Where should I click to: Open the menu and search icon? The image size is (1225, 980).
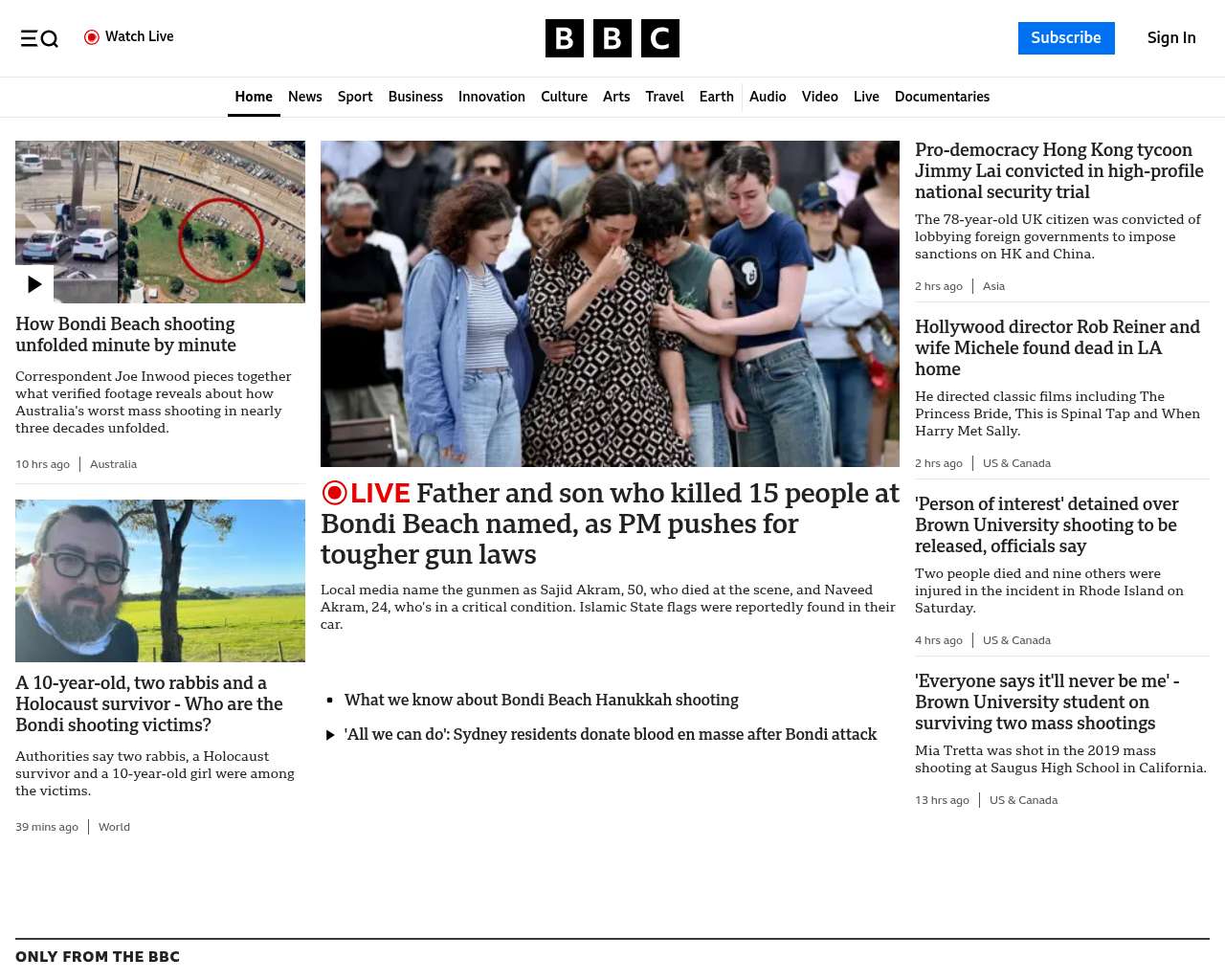39,38
